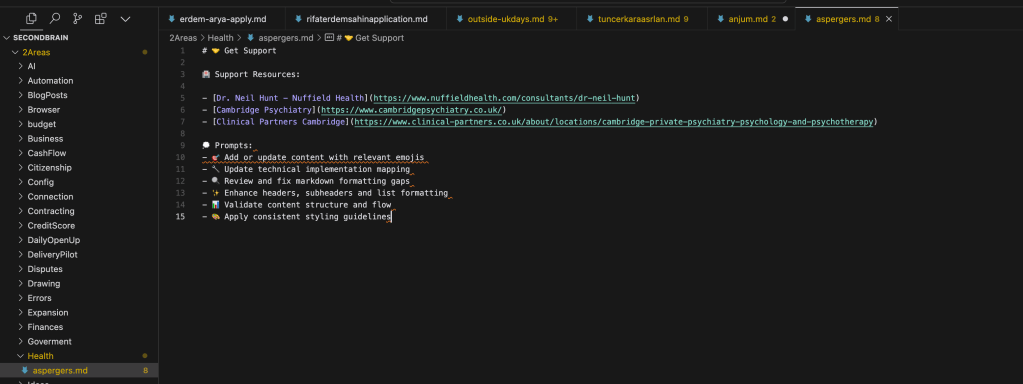Select aspergers.md in the file tree
The image size is (1023, 384).
tap(60, 370)
